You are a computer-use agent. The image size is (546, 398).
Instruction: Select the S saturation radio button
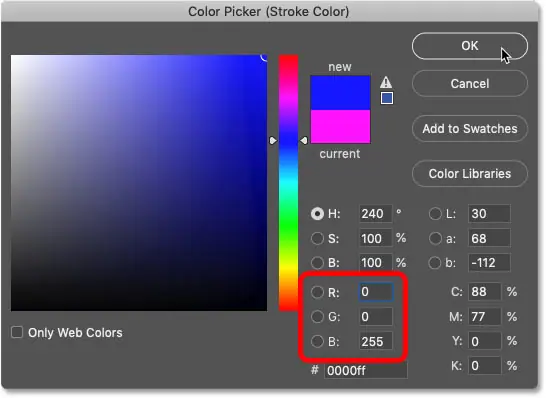coord(317,239)
